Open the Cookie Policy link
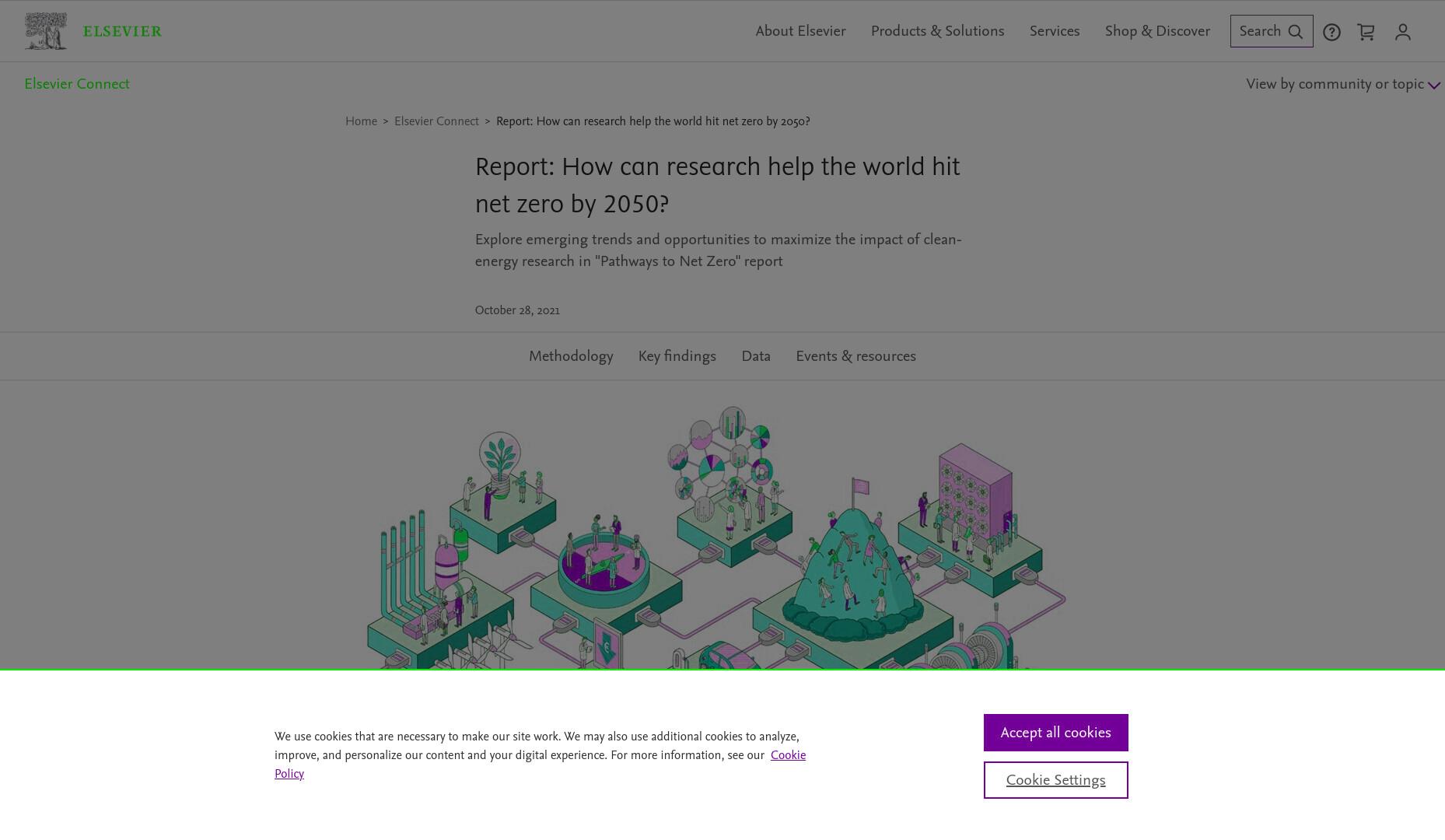The image size is (1445, 840). pos(788,755)
